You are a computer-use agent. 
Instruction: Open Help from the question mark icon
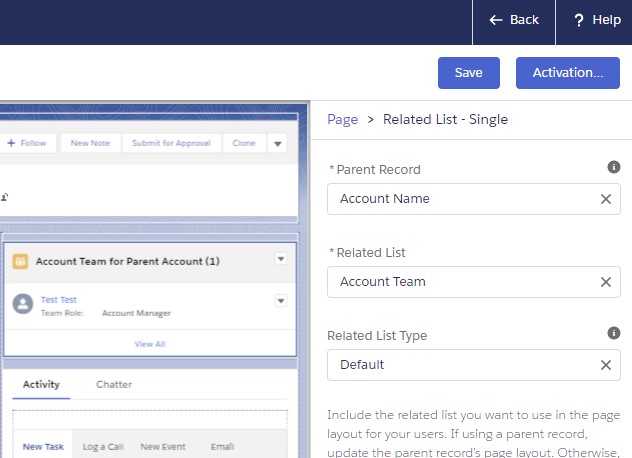tap(579, 20)
